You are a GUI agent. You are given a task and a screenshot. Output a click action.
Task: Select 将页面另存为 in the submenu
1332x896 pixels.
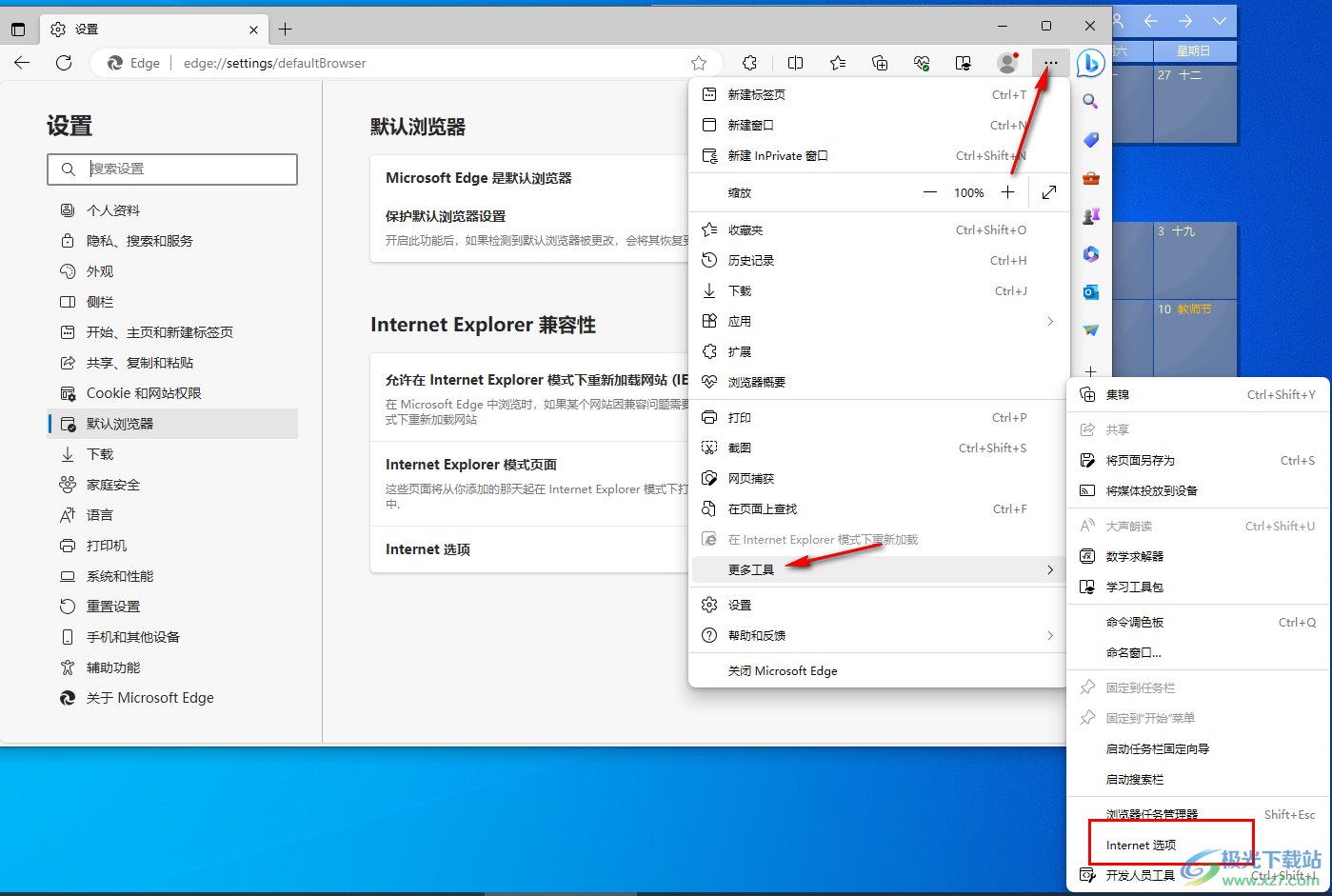pos(1199,460)
